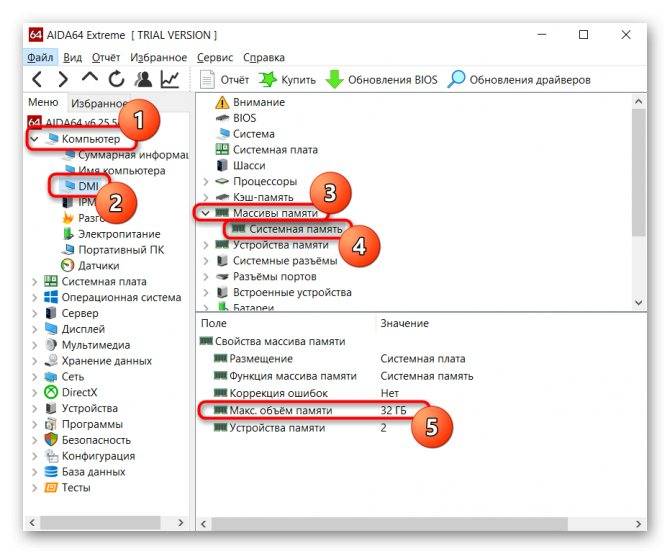
Task: Select the Коррекция ошибок row
Action: coord(306,393)
